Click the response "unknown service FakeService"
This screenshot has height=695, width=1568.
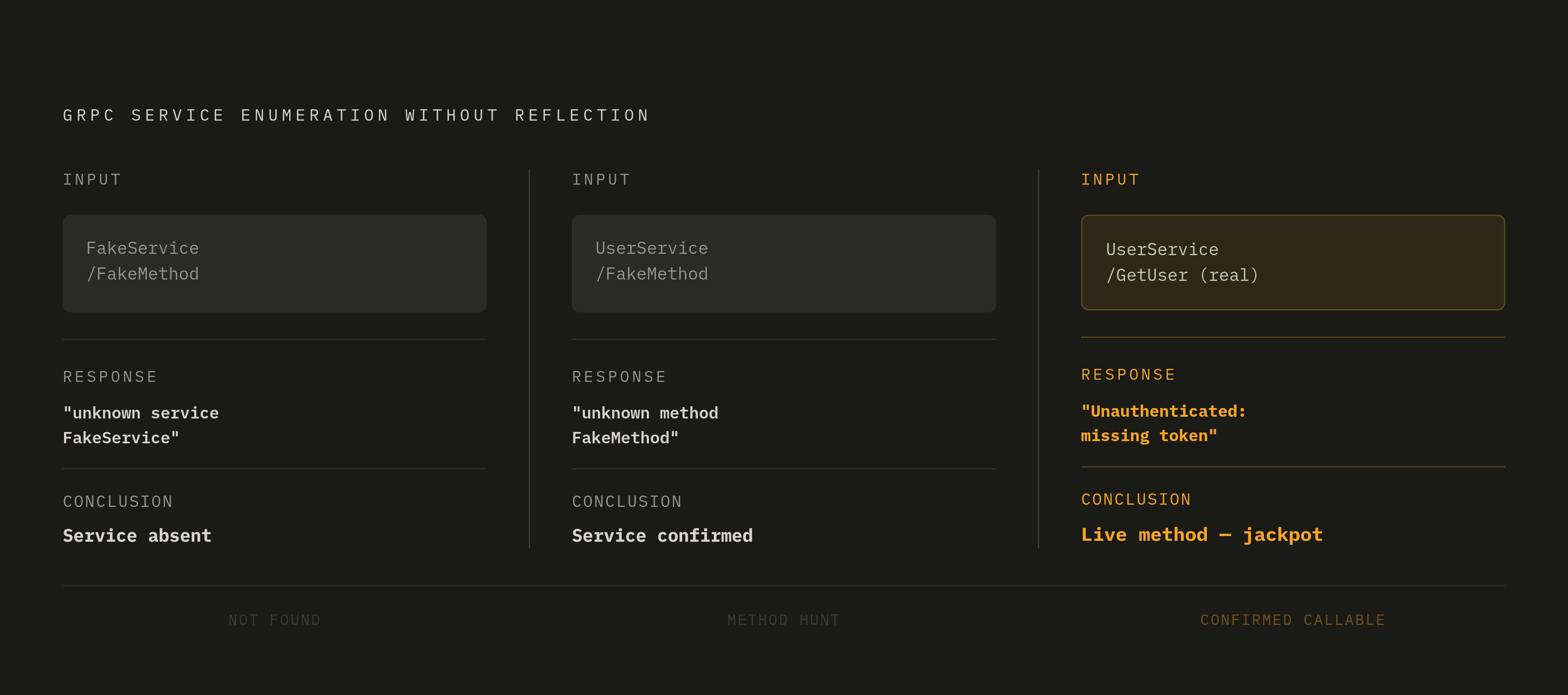point(141,425)
